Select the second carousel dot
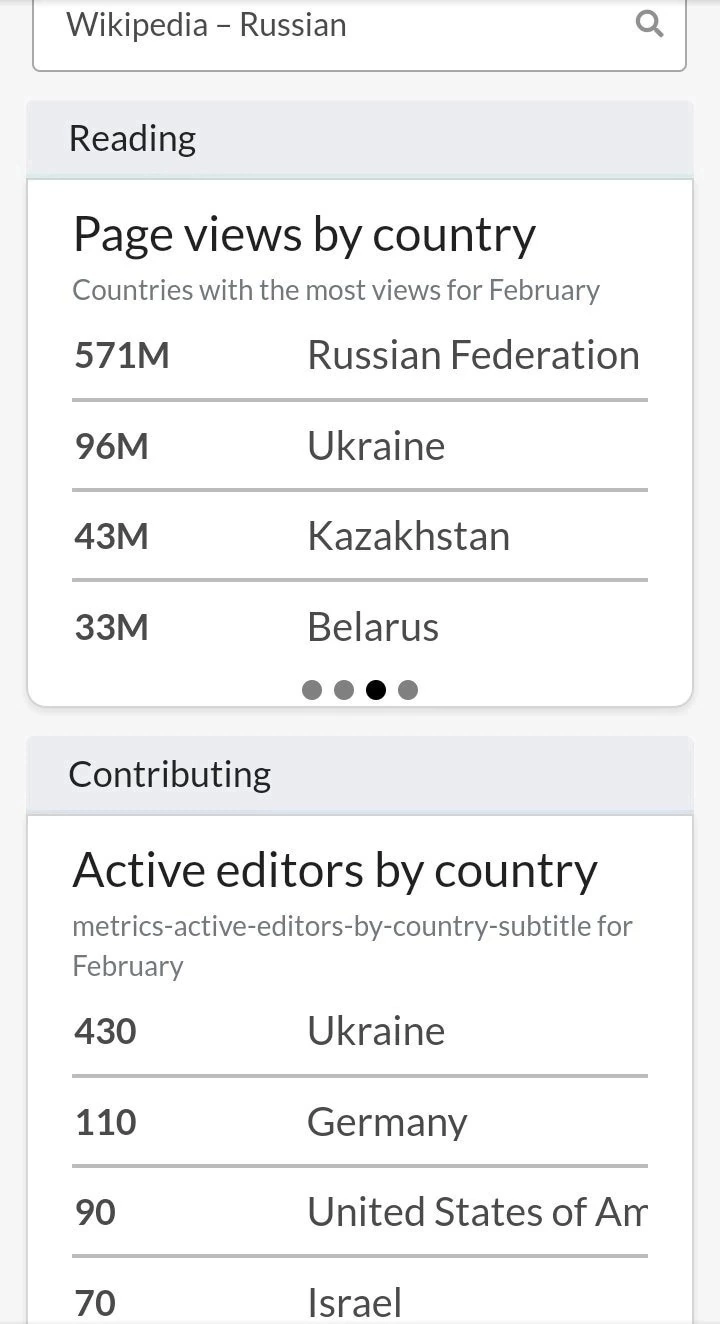The width and height of the screenshot is (720, 1324). (344, 689)
